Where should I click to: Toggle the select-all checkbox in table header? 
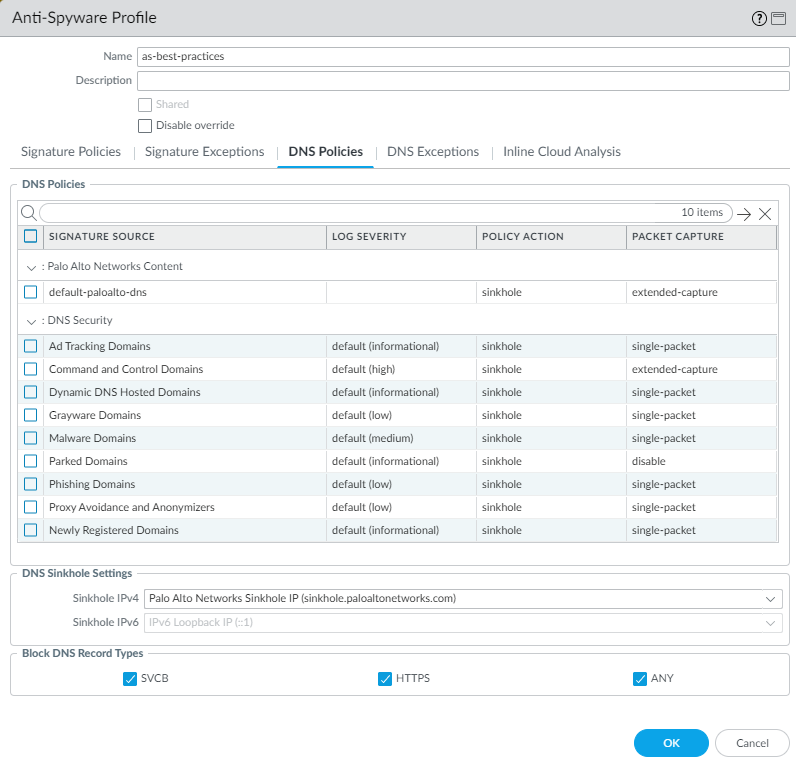pos(31,237)
